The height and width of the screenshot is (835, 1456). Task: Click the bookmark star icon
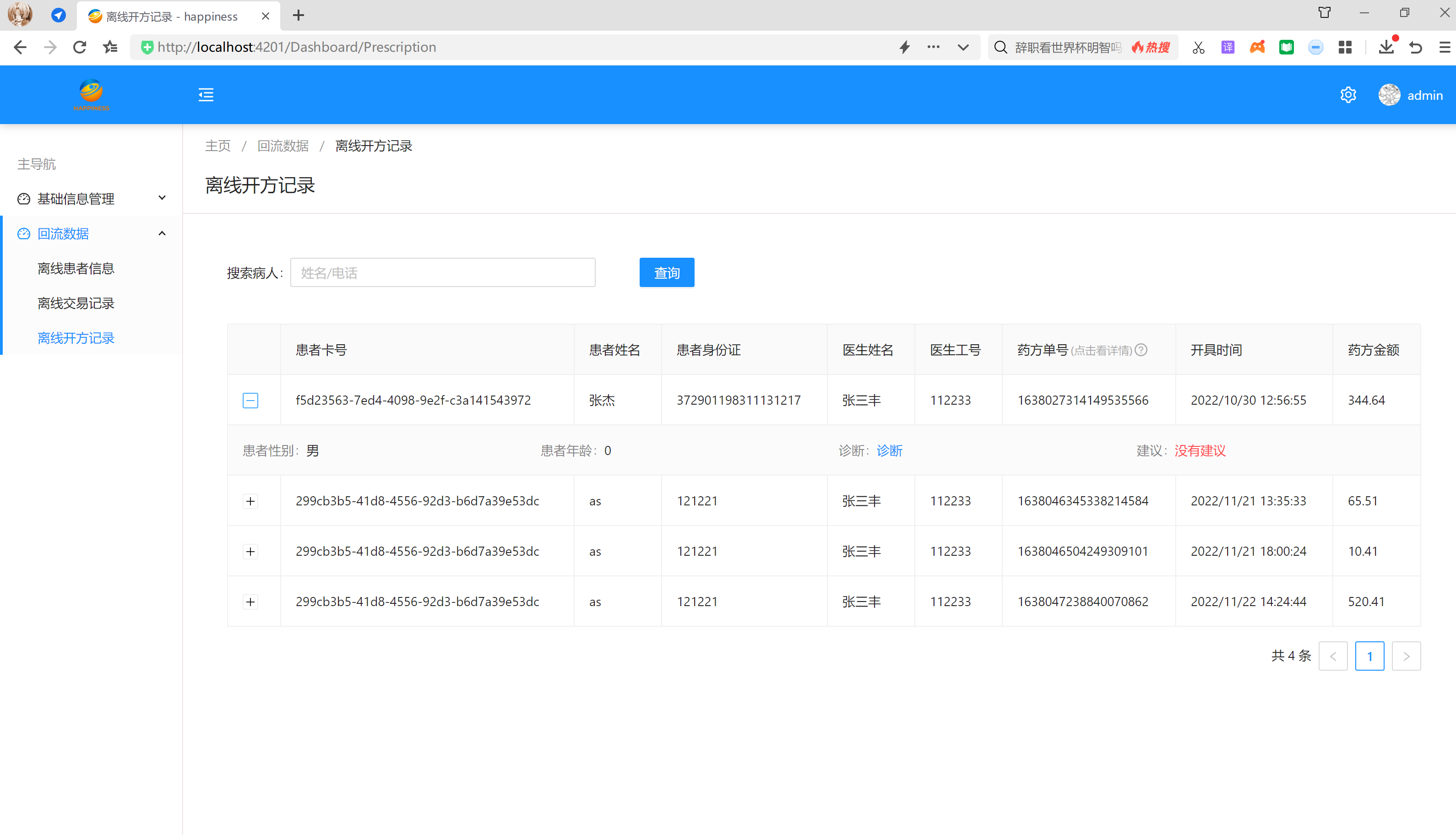[x=110, y=47]
